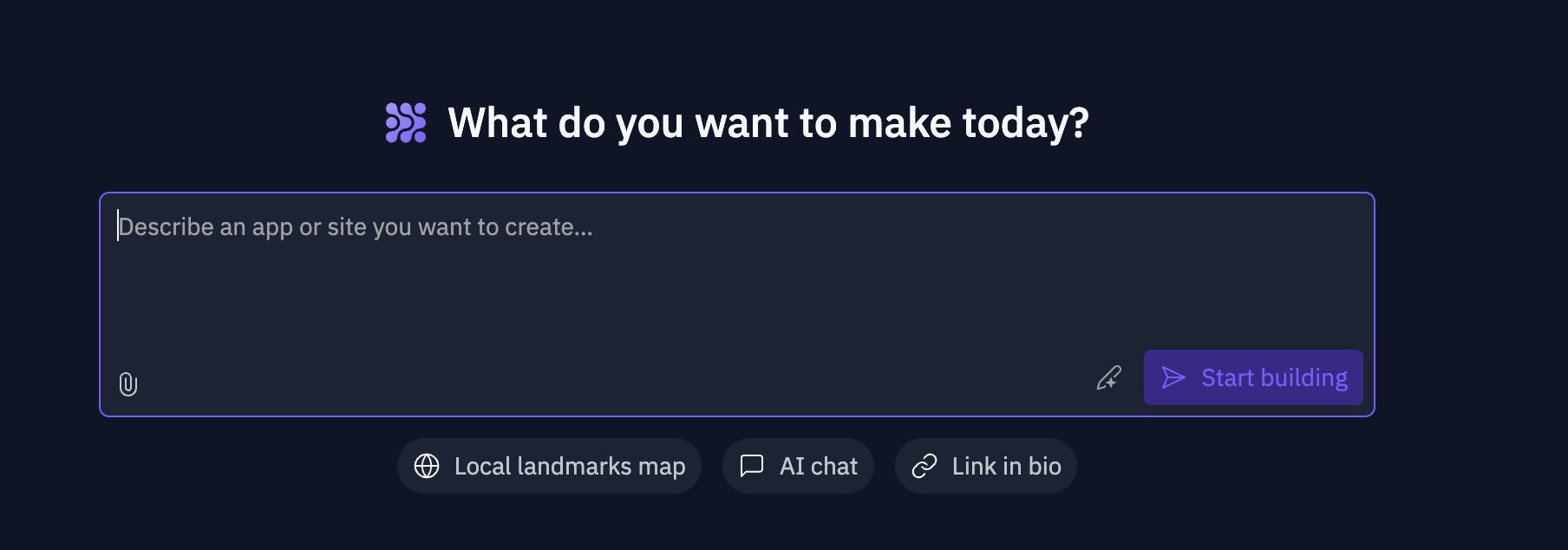Viewport: 1568px width, 550px height.
Task: Click the "Local landmarks map" label text
Action: (570, 466)
